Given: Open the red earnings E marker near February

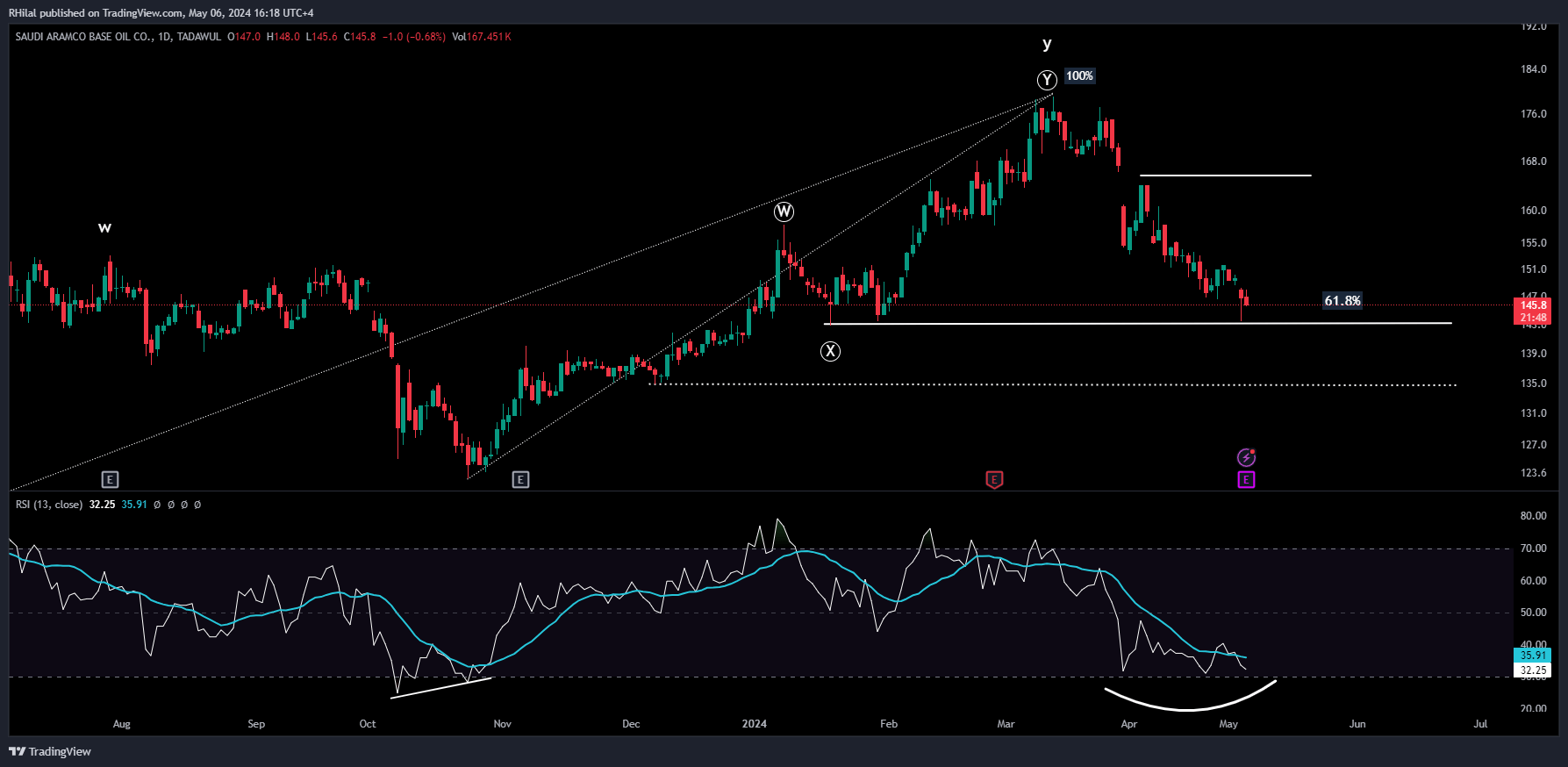Looking at the screenshot, I should (994, 479).
